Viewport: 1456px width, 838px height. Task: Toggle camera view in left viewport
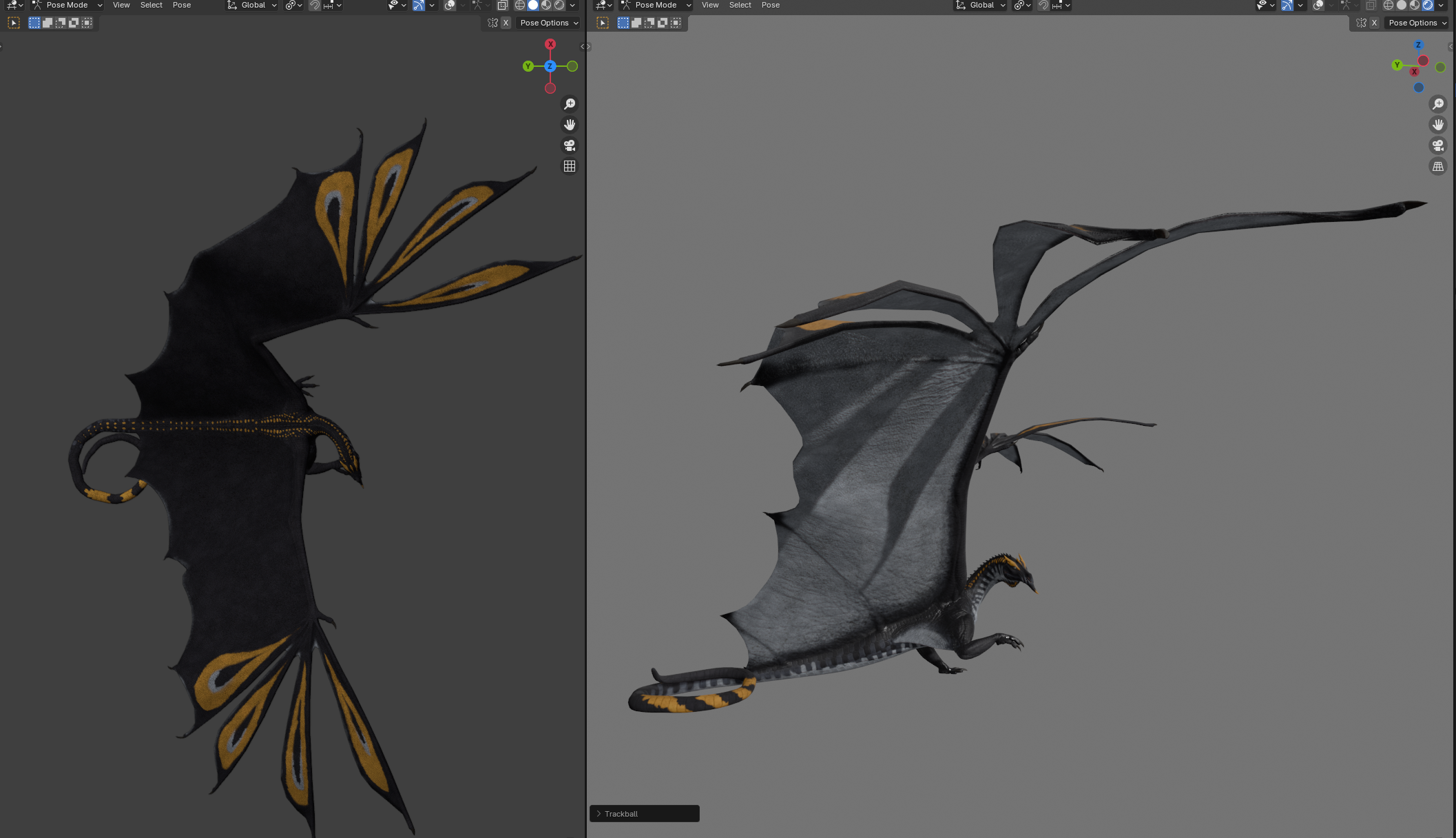click(570, 145)
